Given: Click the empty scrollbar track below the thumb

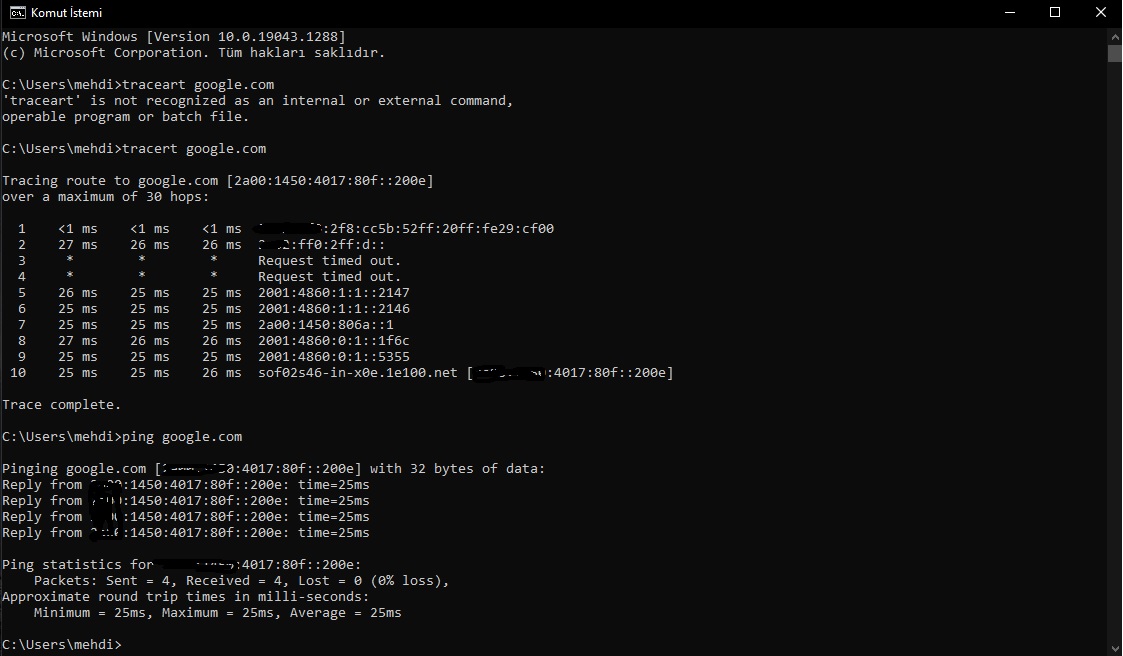Looking at the screenshot, I should [x=1114, y=351].
